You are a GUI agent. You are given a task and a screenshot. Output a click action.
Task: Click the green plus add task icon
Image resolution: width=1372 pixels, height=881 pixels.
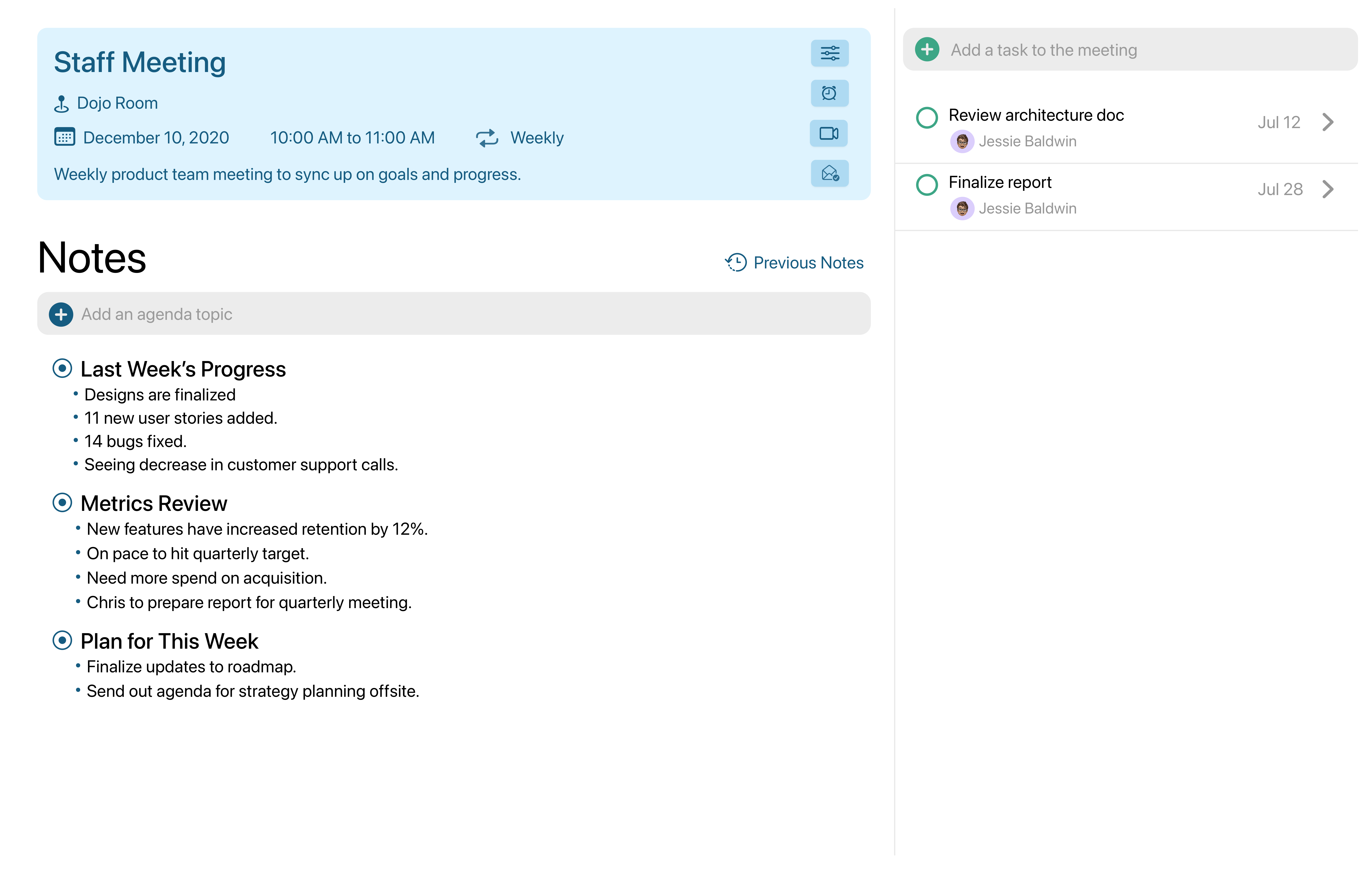pos(927,50)
